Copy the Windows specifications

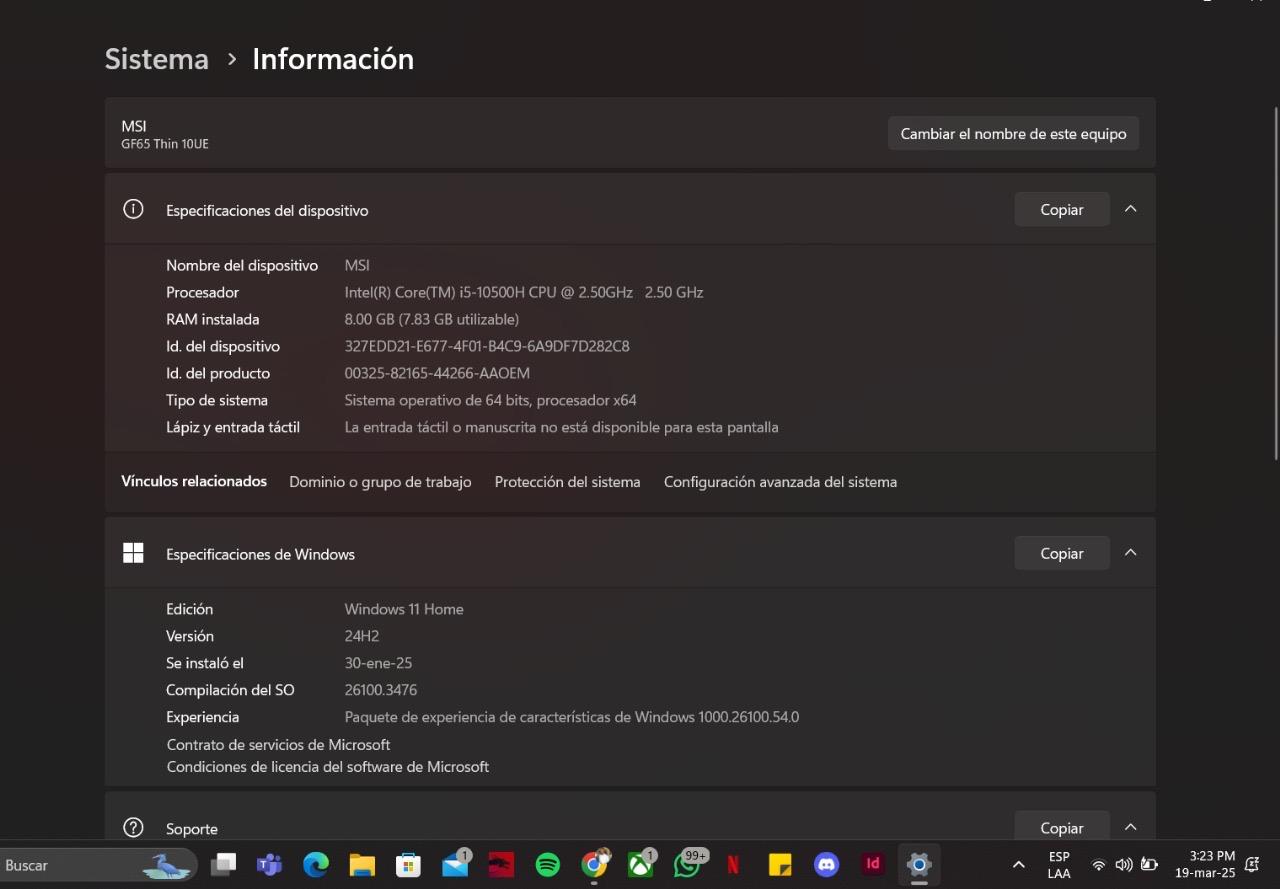[1062, 553]
